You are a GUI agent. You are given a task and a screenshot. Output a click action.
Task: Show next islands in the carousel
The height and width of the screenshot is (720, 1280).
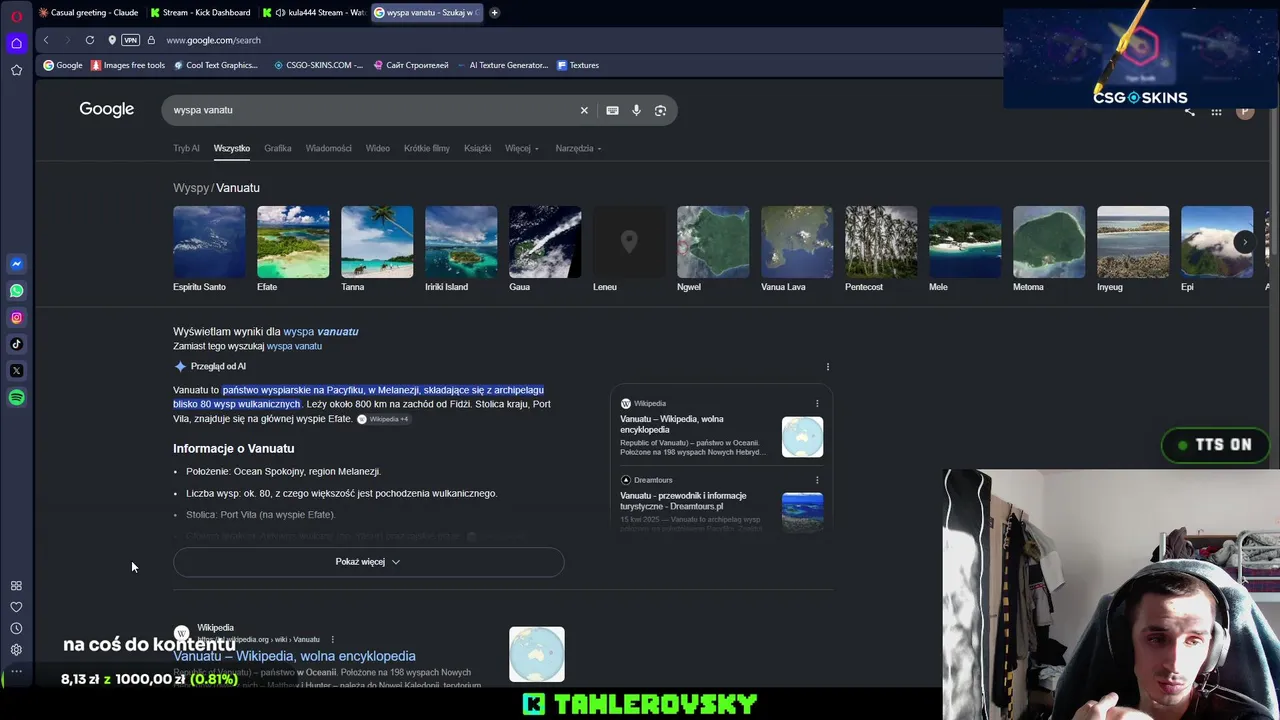coord(1244,242)
